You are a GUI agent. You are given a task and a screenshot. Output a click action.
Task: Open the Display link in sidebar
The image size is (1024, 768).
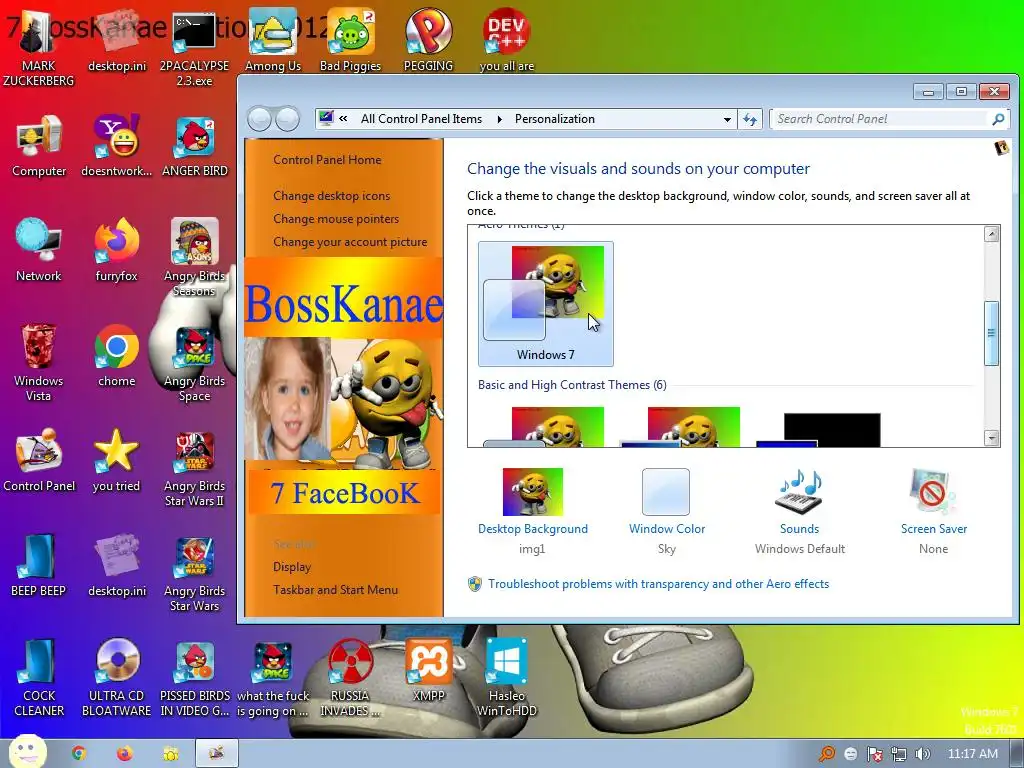pyautogui.click(x=292, y=567)
